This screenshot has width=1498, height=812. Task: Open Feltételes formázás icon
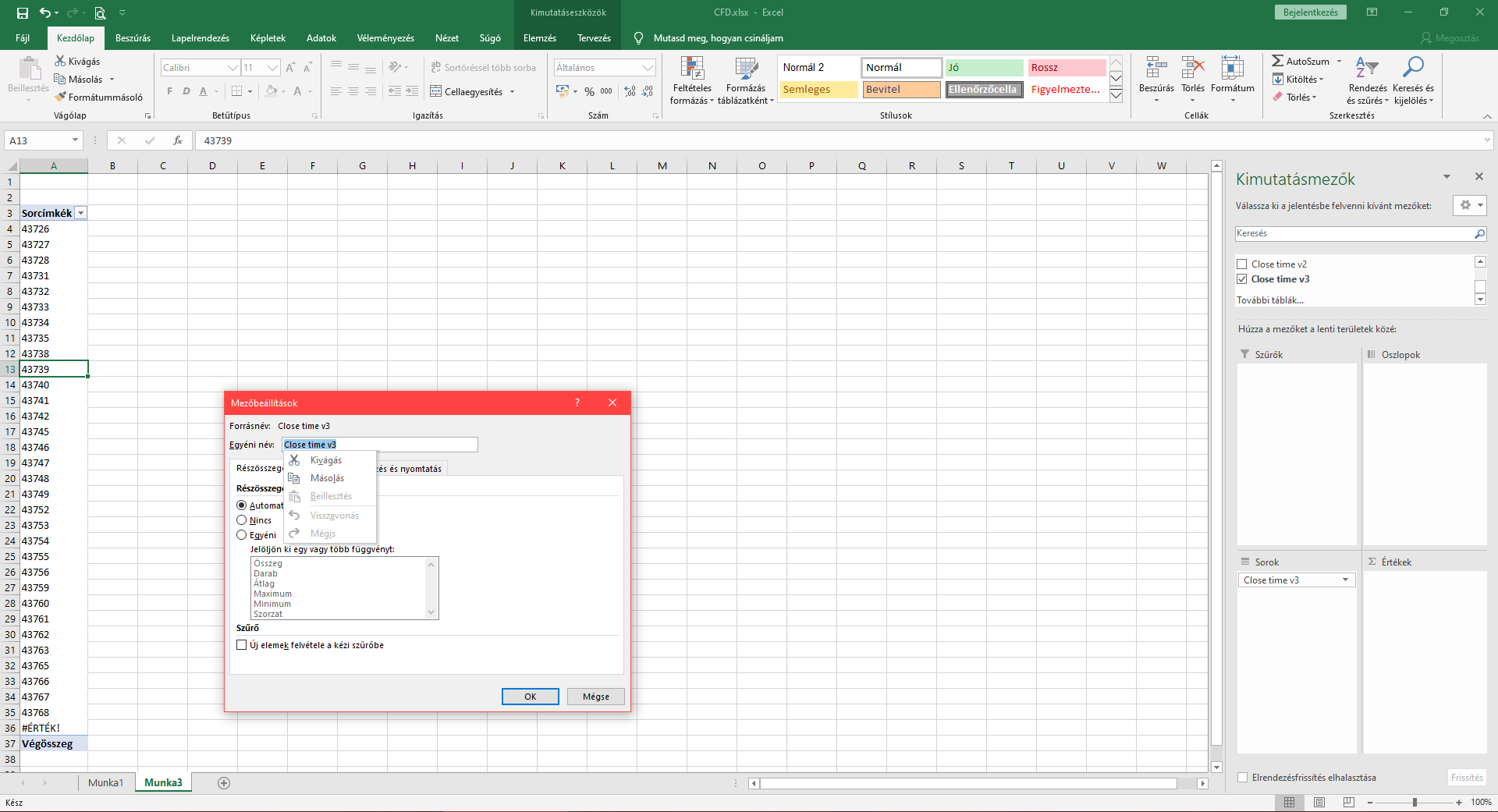point(692,69)
